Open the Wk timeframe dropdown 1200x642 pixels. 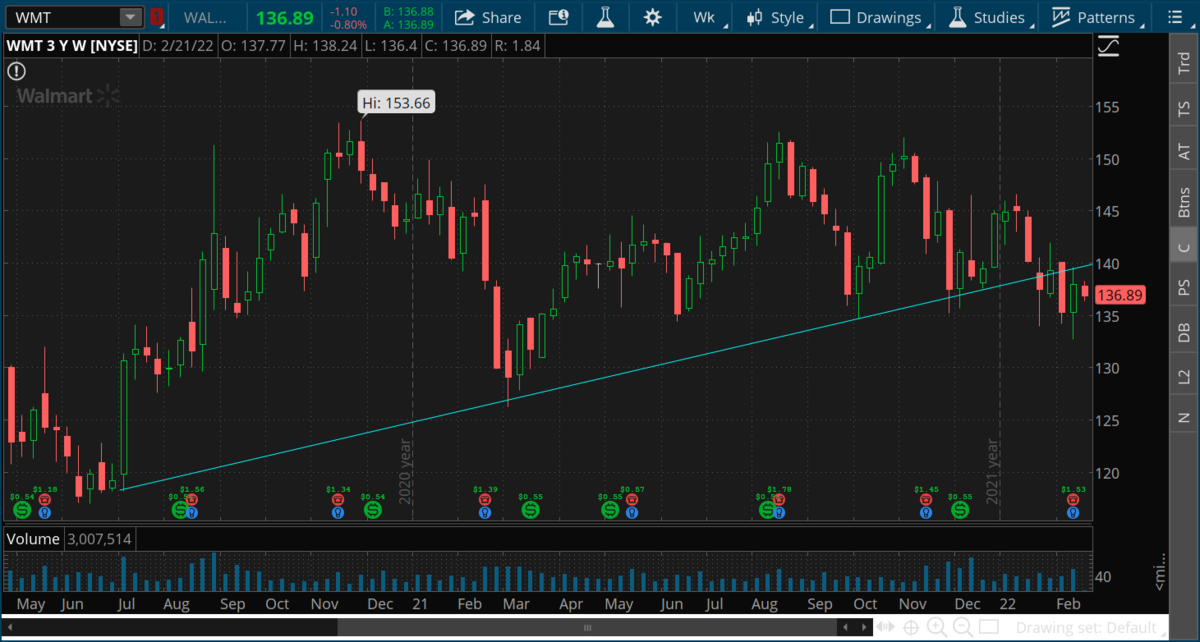coord(704,17)
